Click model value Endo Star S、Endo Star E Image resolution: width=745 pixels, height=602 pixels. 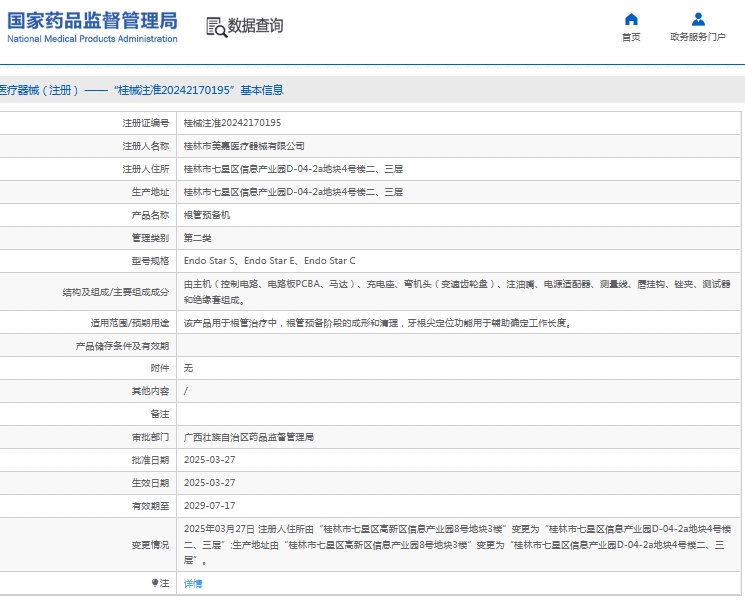pyautogui.click(x=239, y=260)
